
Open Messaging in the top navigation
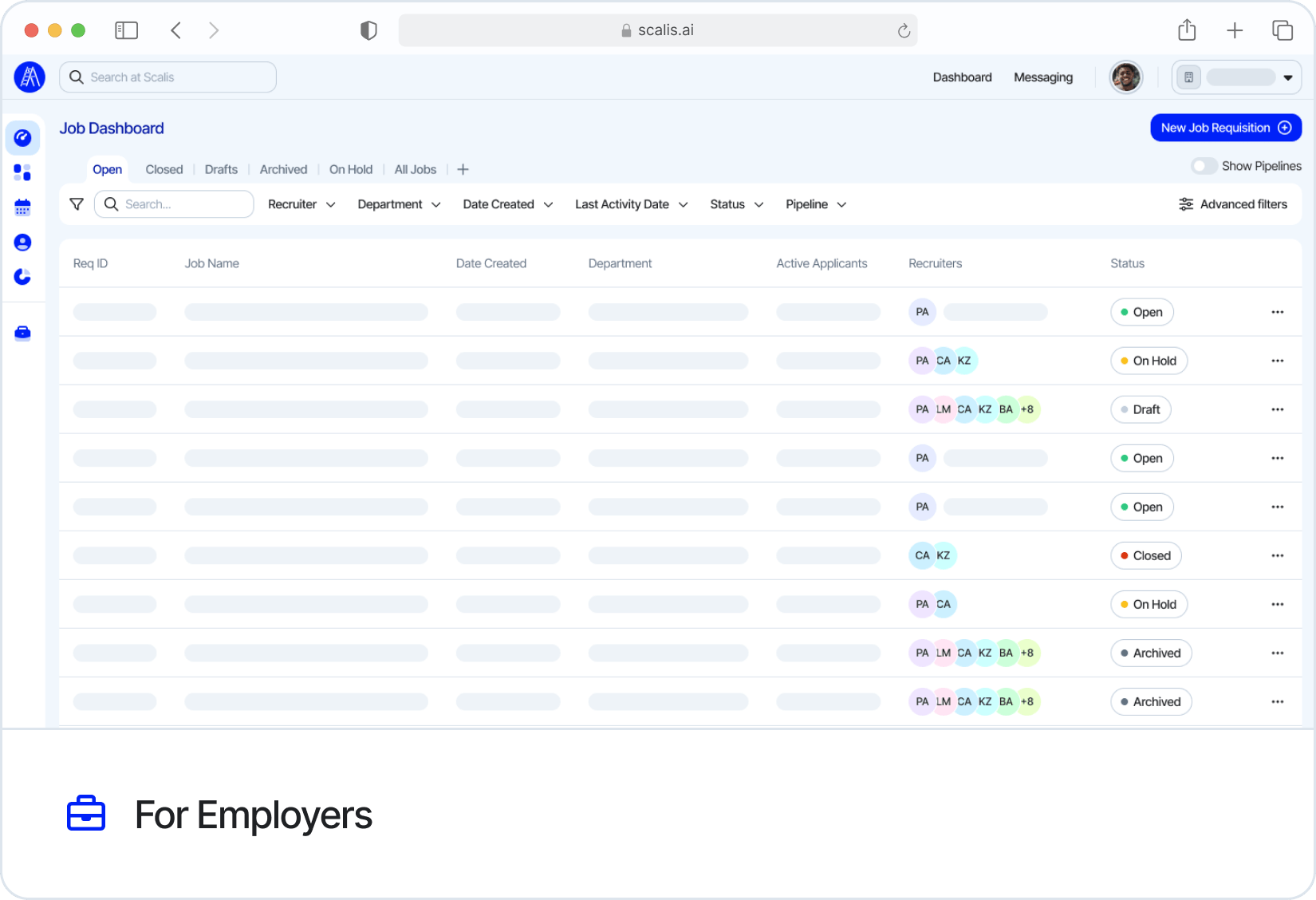pos(1043,77)
